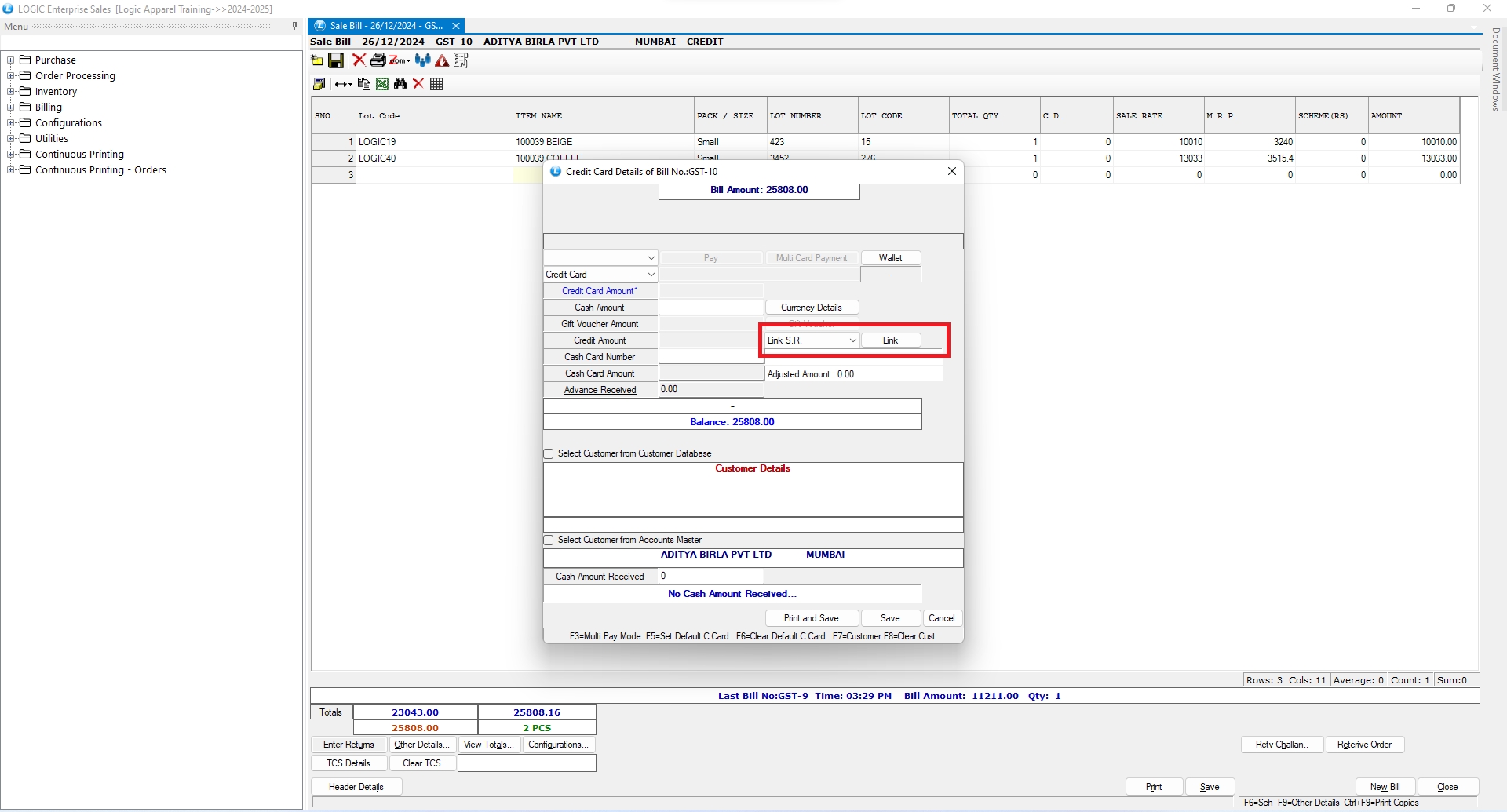The width and height of the screenshot is (1507, 812).
Task: Click the Cash Amount Received input field
Action: 710,577
